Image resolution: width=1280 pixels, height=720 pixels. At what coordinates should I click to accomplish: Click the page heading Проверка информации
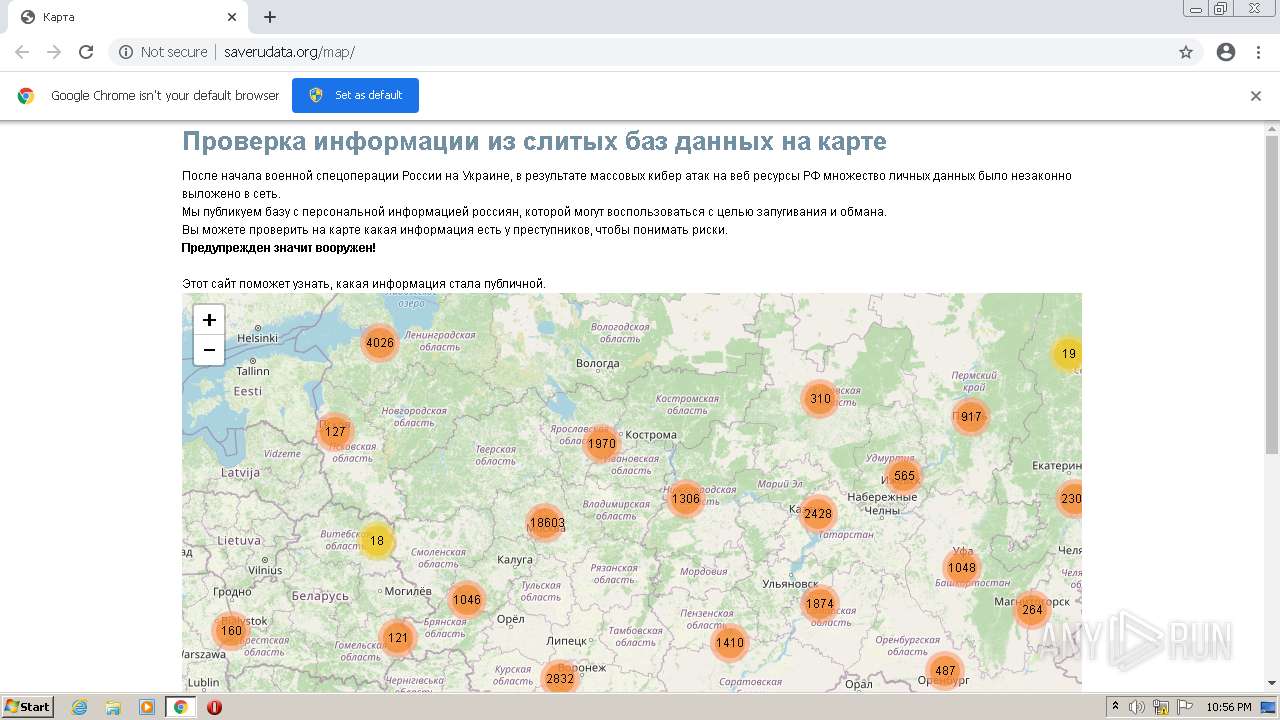[534, 141]
